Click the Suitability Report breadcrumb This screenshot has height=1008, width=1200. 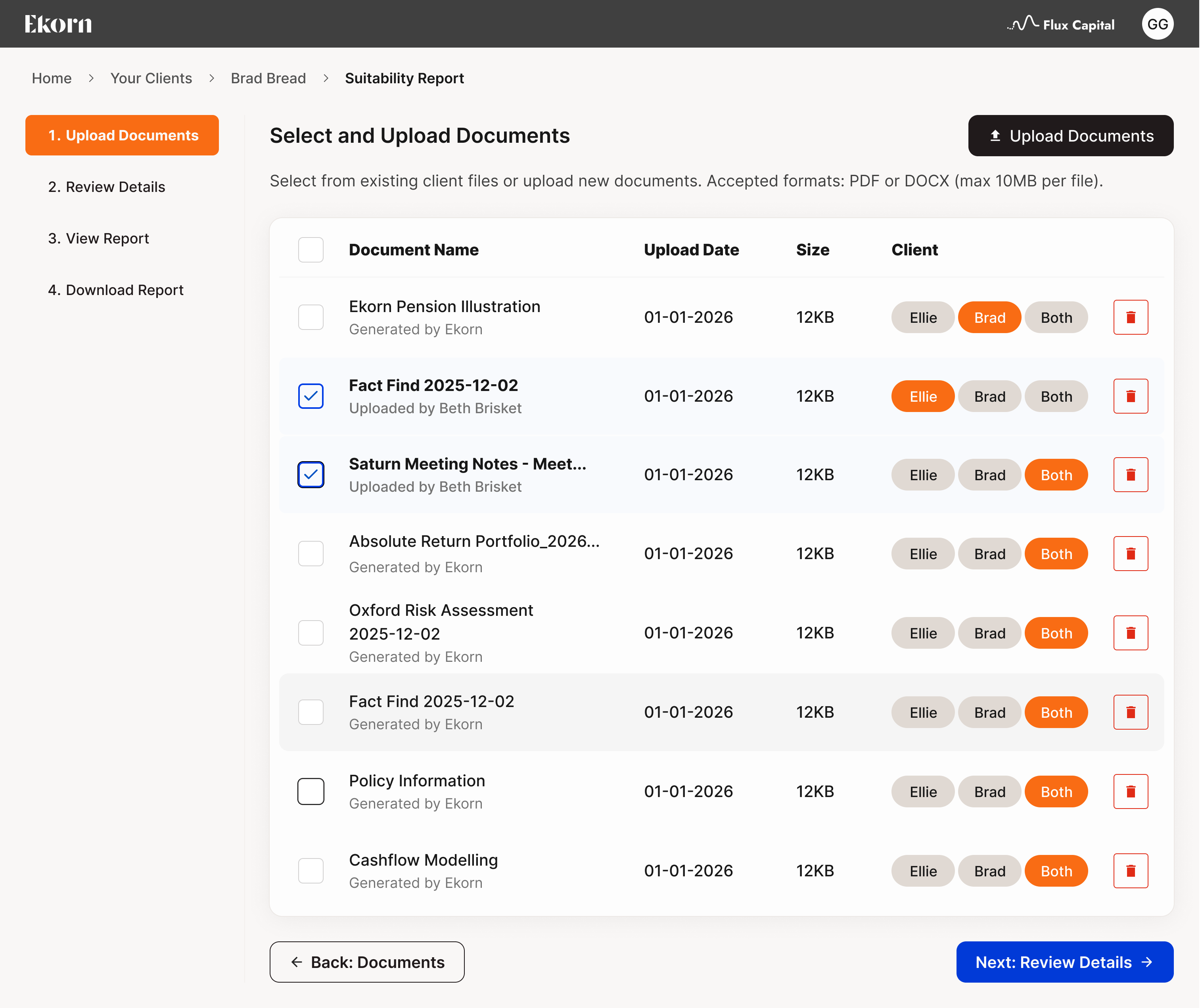point(404,78)
